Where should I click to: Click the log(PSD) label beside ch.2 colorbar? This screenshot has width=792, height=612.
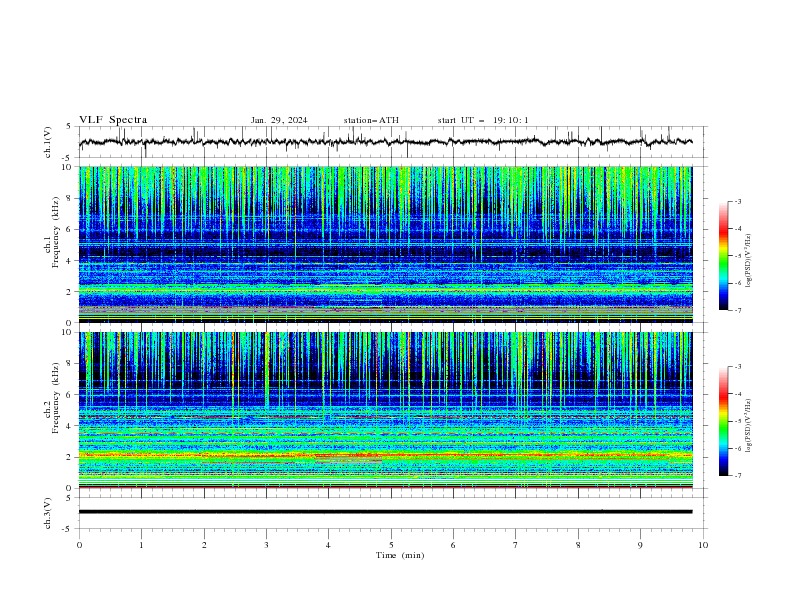(748, 426)
